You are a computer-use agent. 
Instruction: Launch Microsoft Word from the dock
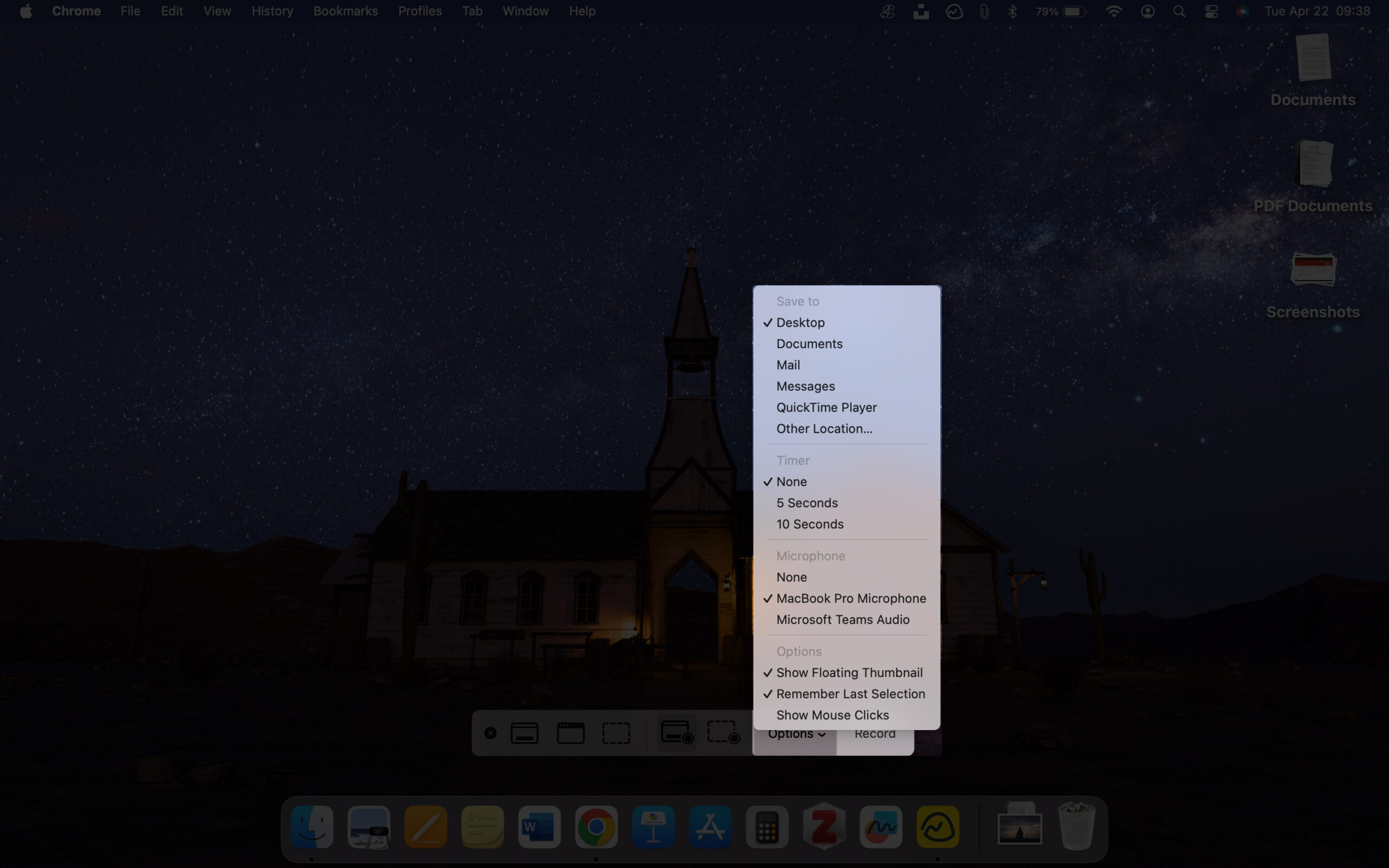coord(539,827)
